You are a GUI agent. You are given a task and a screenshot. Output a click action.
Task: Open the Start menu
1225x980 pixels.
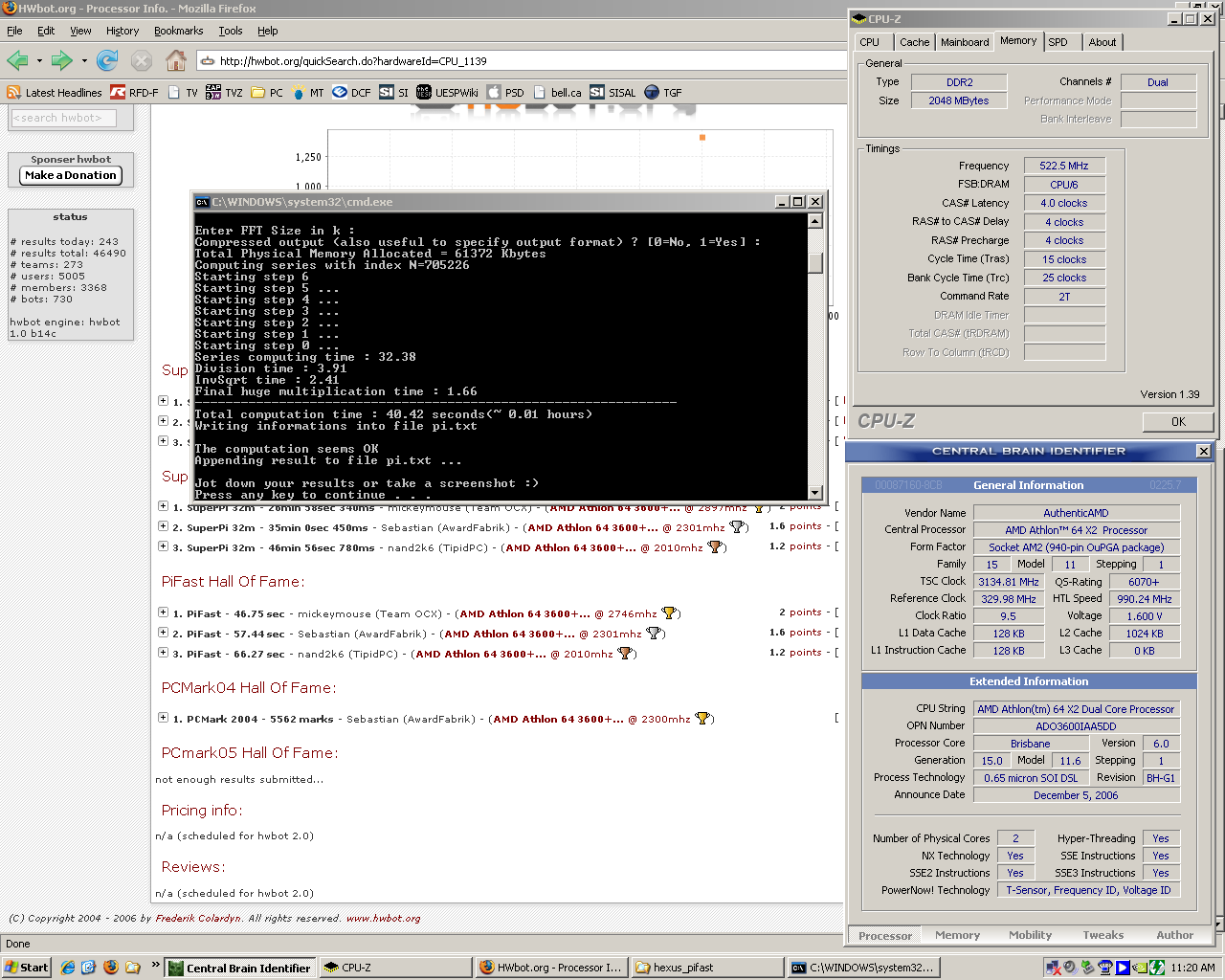(28, 968)
